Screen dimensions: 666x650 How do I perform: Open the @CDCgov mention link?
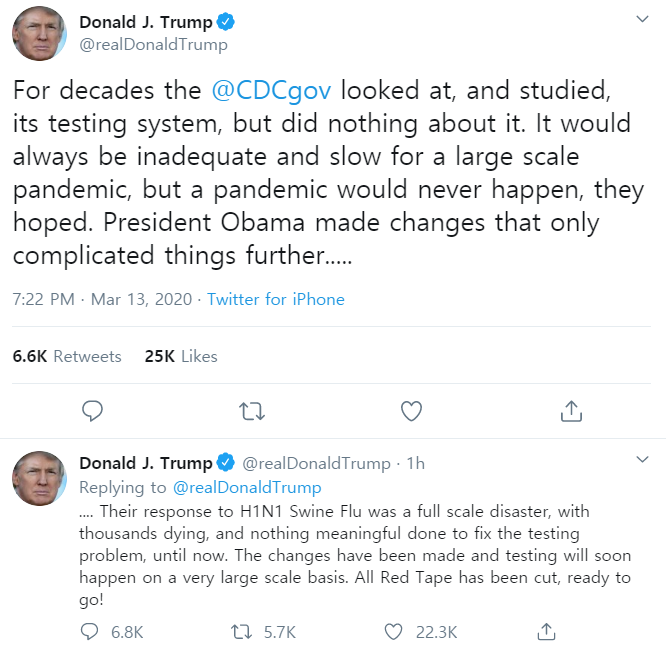tap(277, 90)
